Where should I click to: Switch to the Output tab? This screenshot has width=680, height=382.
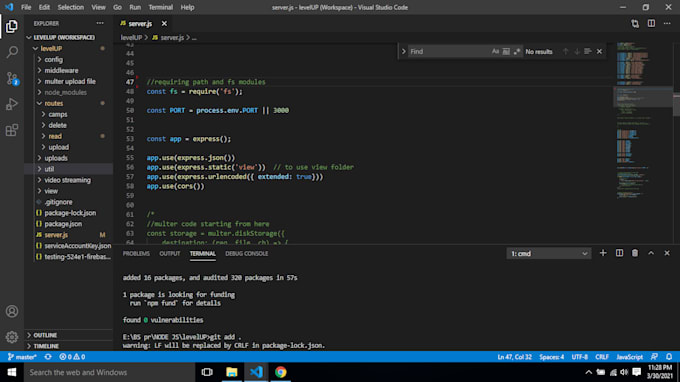(x=170, y=254)
